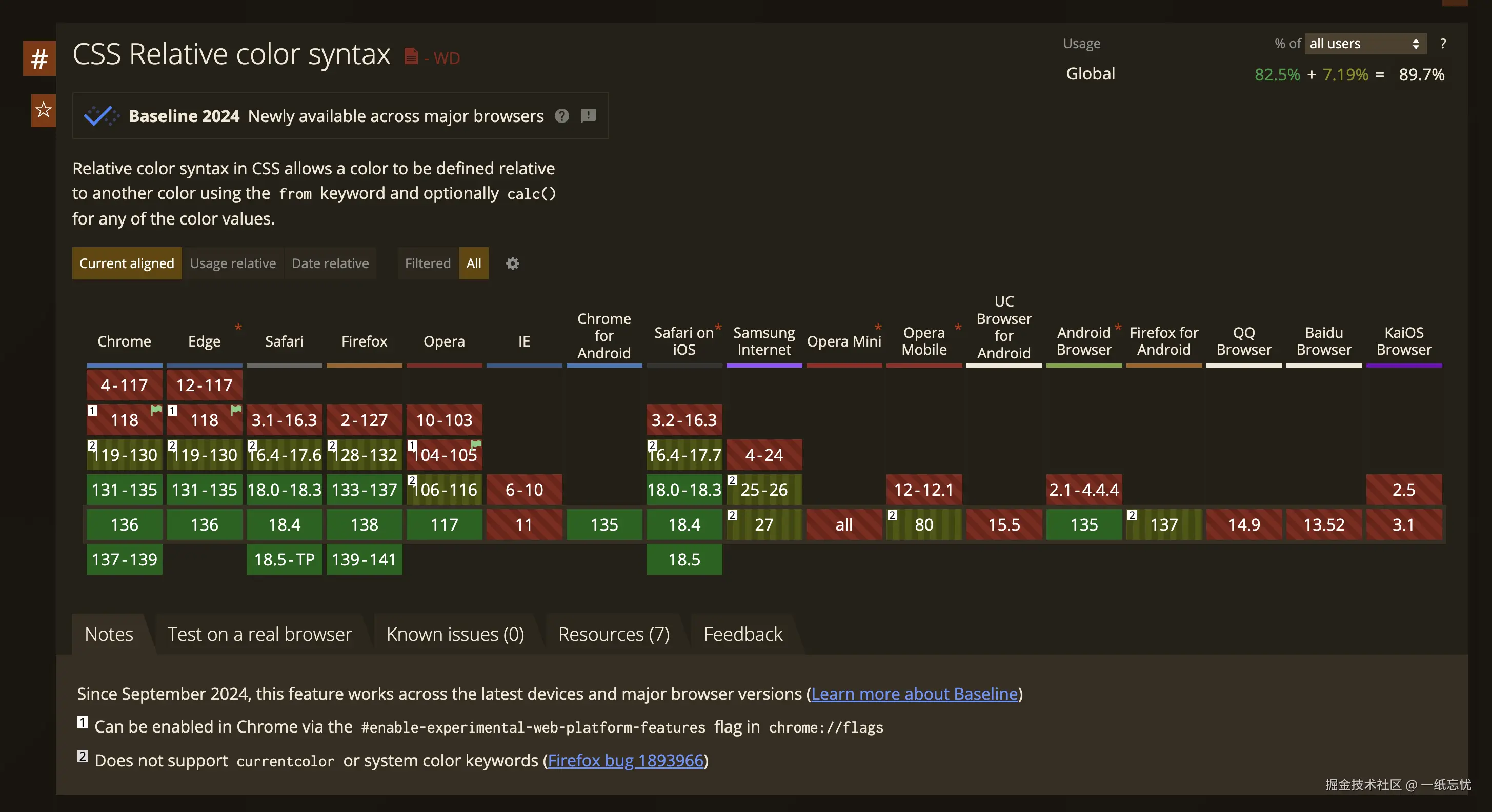Screen dimensions: 1492x812
Task: Open the table settings gear icon
Action: (512, 263)
